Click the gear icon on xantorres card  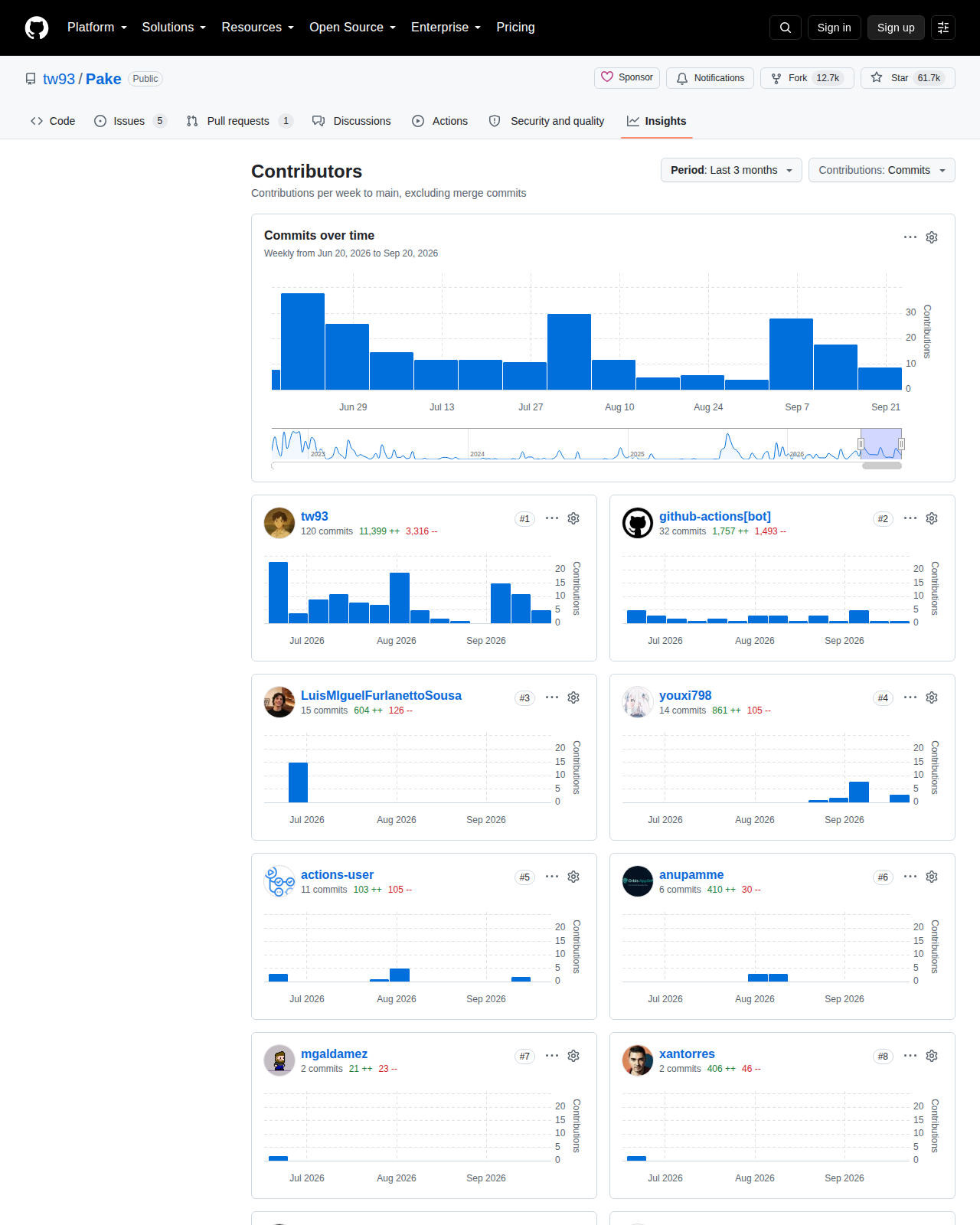click(x=932, y=1056)
